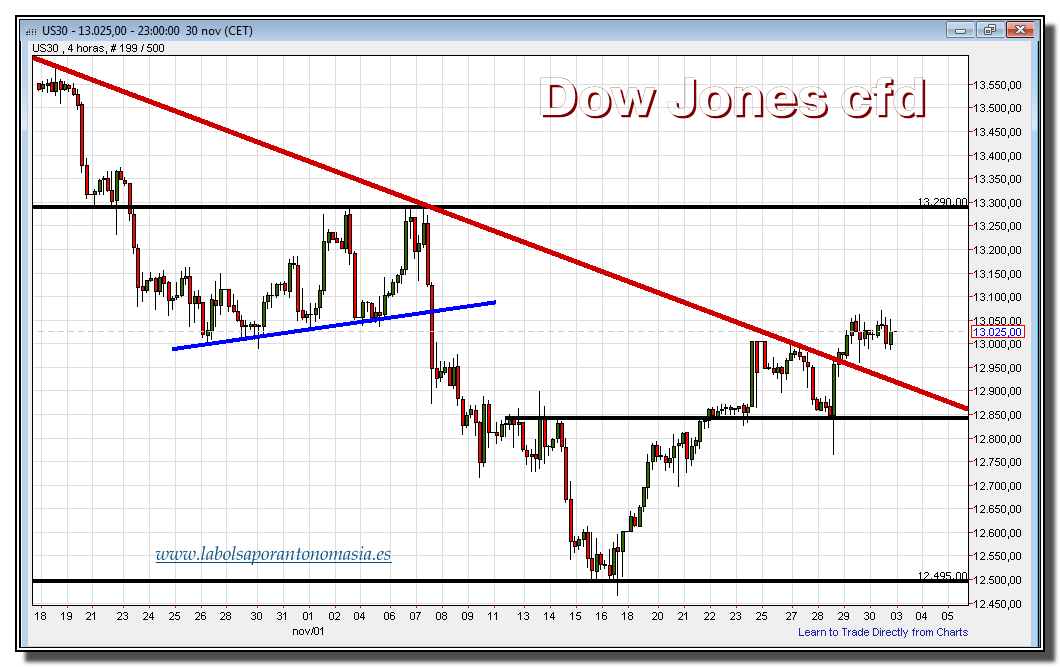Close the US30 chart window
This screenshot has width=1060, height=667.
tap(1020, 30)
